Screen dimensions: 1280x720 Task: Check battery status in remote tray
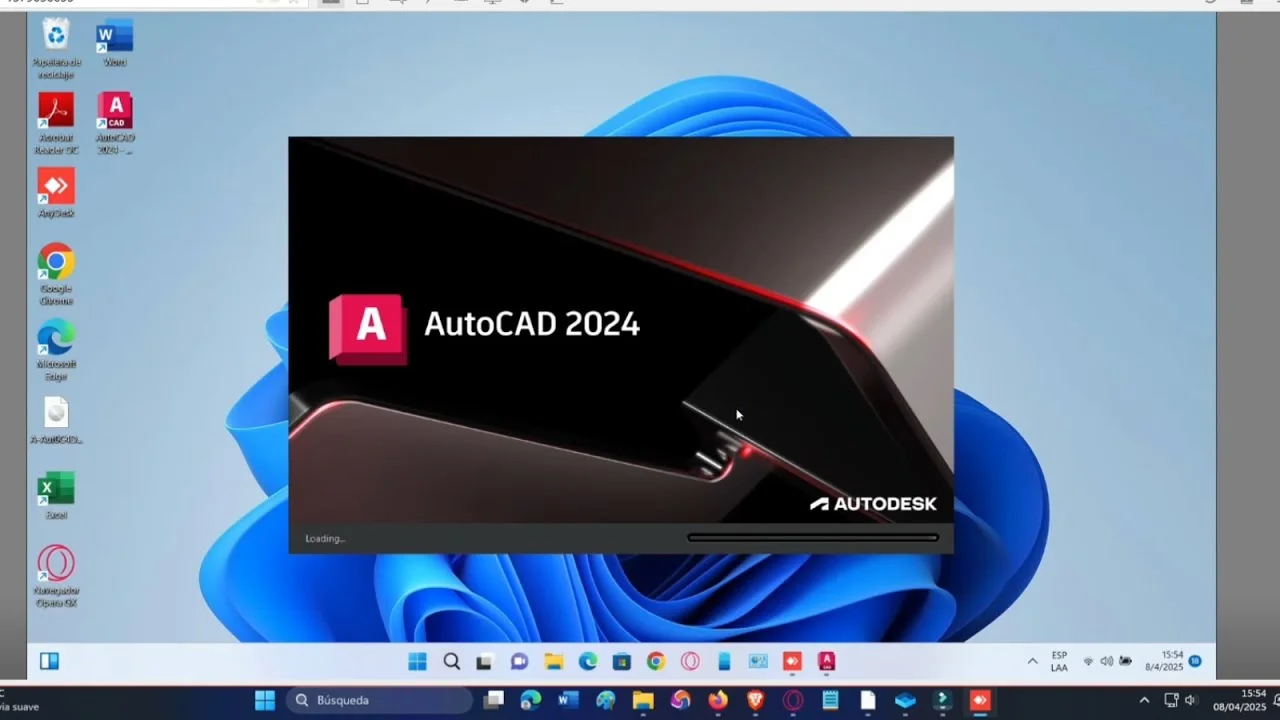coord(1125,661)
